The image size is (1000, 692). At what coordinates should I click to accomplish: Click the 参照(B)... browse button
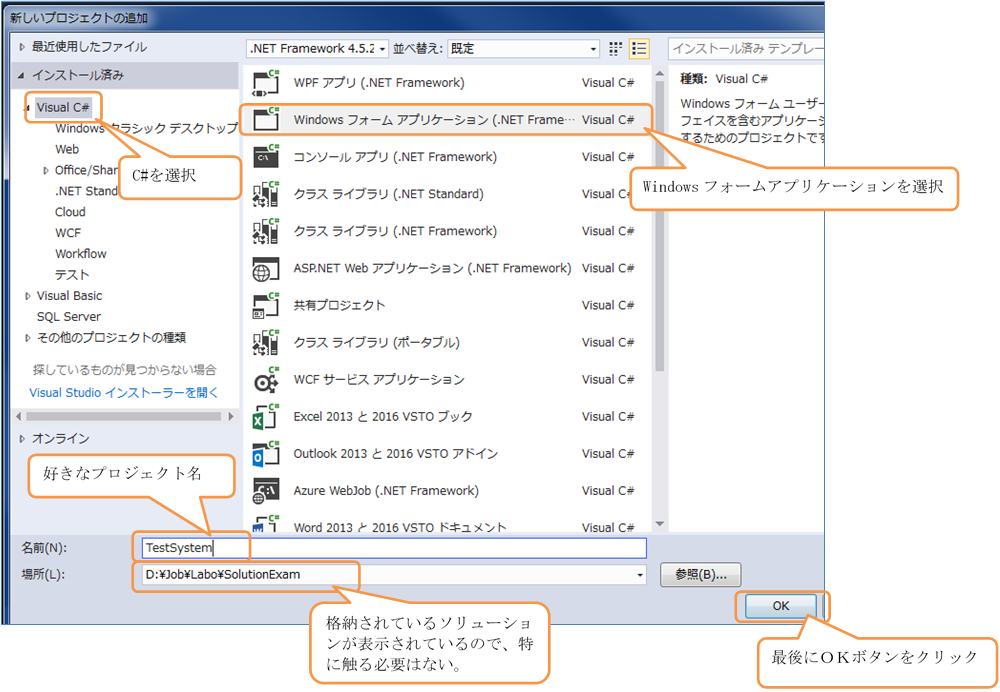coord(700,575)
